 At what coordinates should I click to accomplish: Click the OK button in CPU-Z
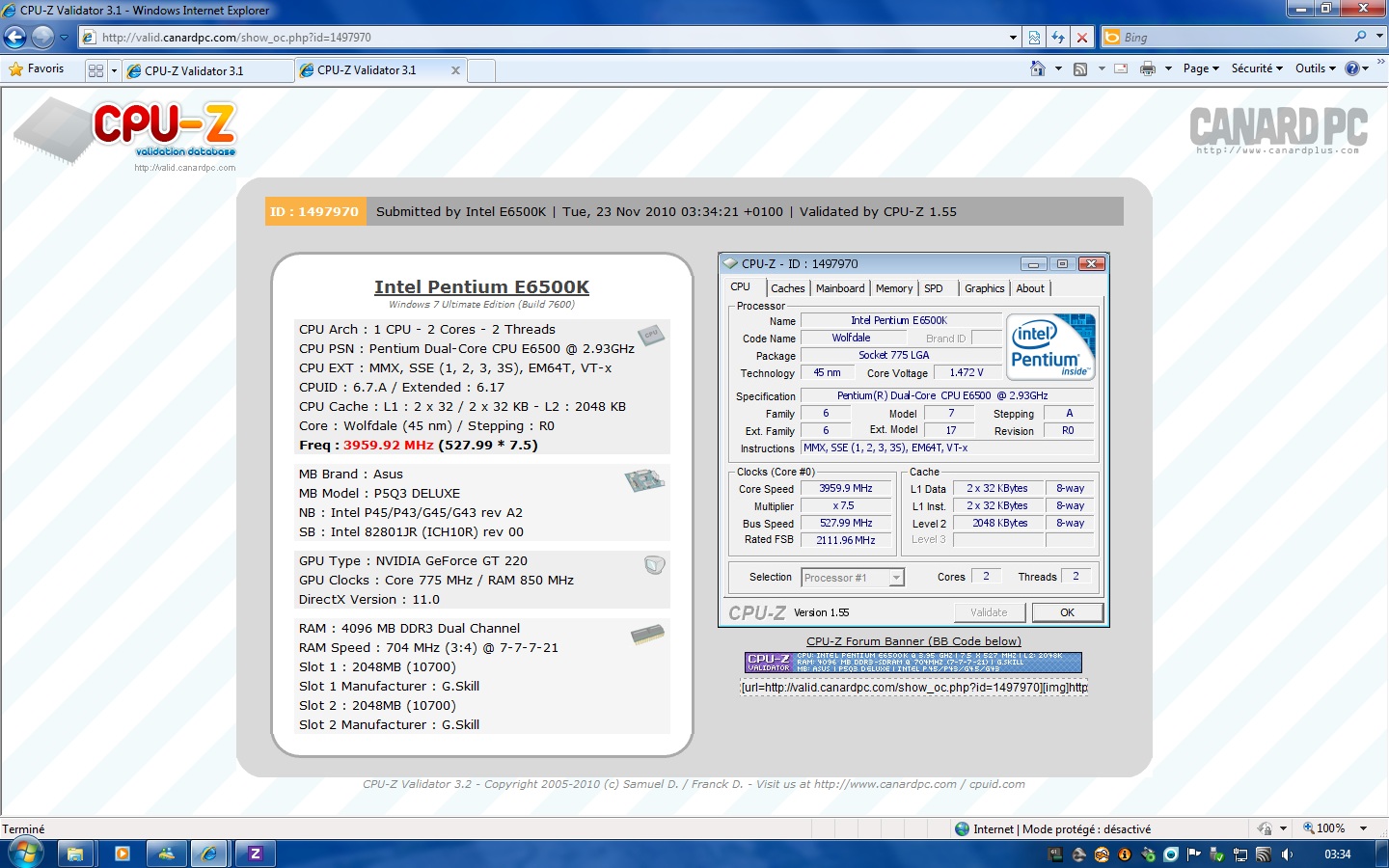click(x=1068, y=612)
